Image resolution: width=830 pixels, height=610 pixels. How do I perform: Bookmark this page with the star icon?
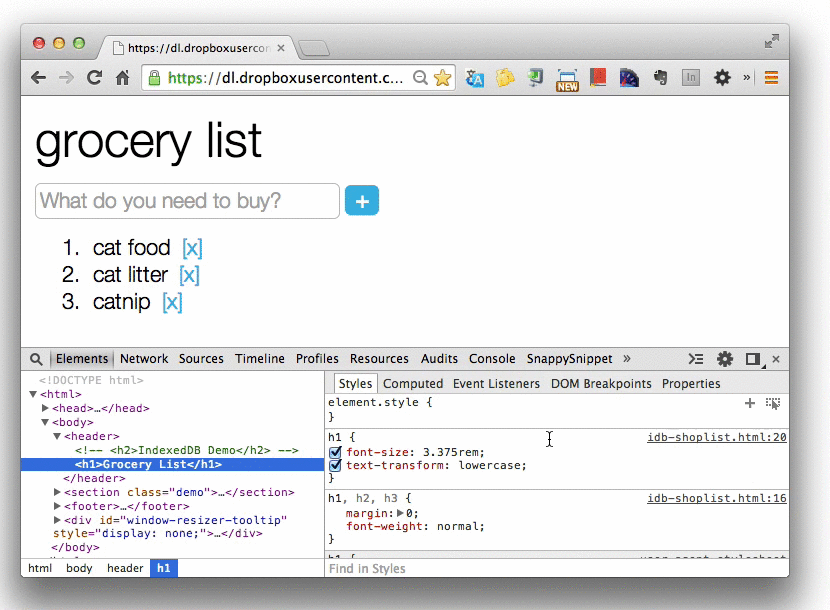(442, 78)
